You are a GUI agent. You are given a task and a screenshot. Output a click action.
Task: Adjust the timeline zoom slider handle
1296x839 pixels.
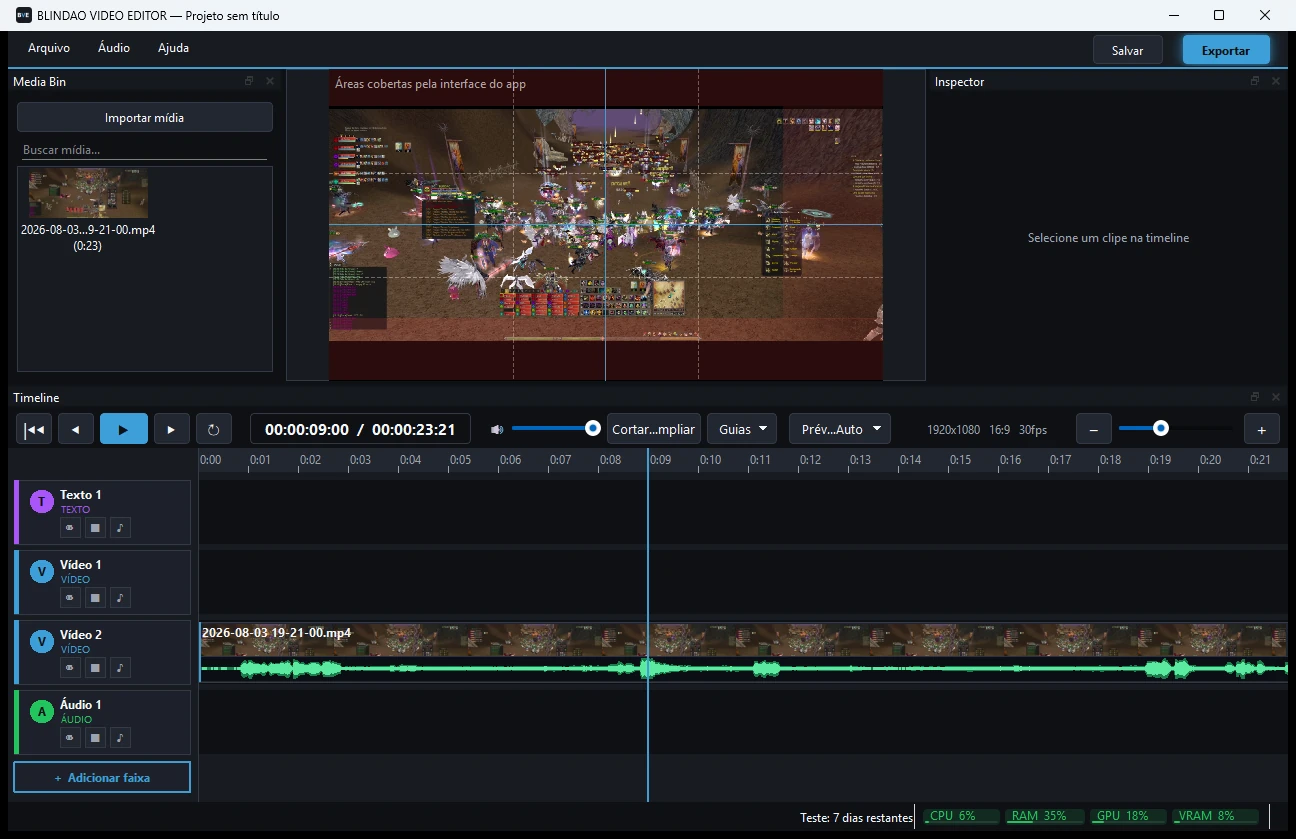pyautogui.click(x=1160, y=428)
